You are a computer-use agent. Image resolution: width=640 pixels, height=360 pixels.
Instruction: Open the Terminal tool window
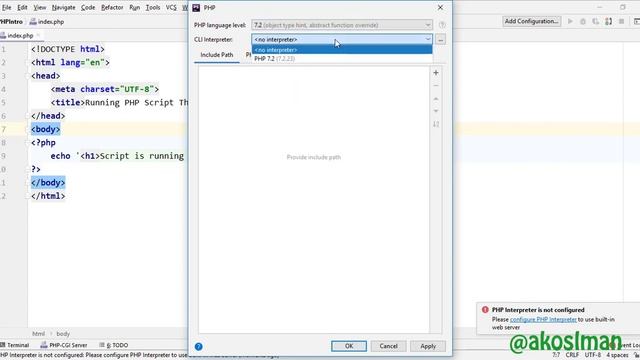[x=15, y=345]
